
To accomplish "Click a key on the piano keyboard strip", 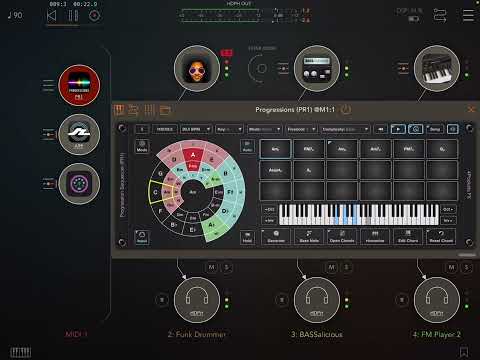I will point(358,215).
